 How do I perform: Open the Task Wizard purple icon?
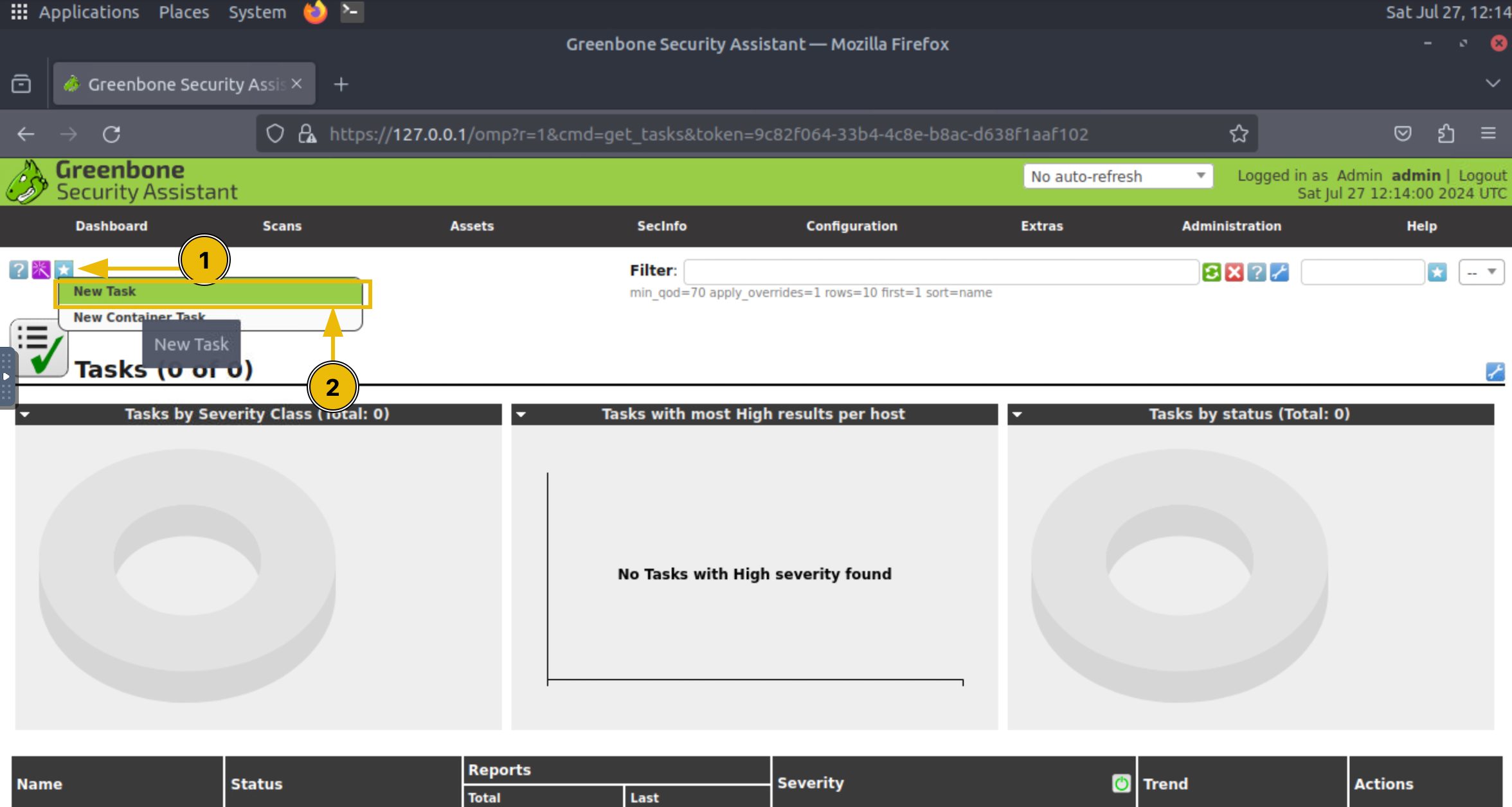tap(41, 270)
